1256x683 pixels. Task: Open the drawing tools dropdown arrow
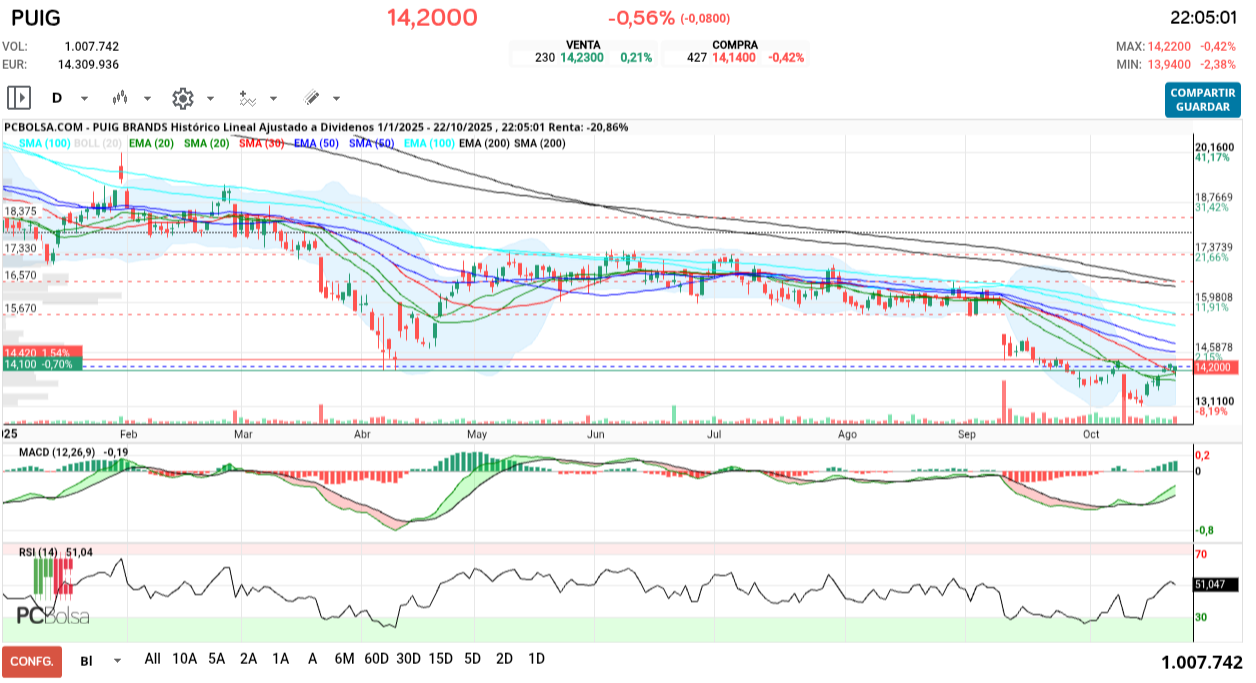tap(336, 98)
